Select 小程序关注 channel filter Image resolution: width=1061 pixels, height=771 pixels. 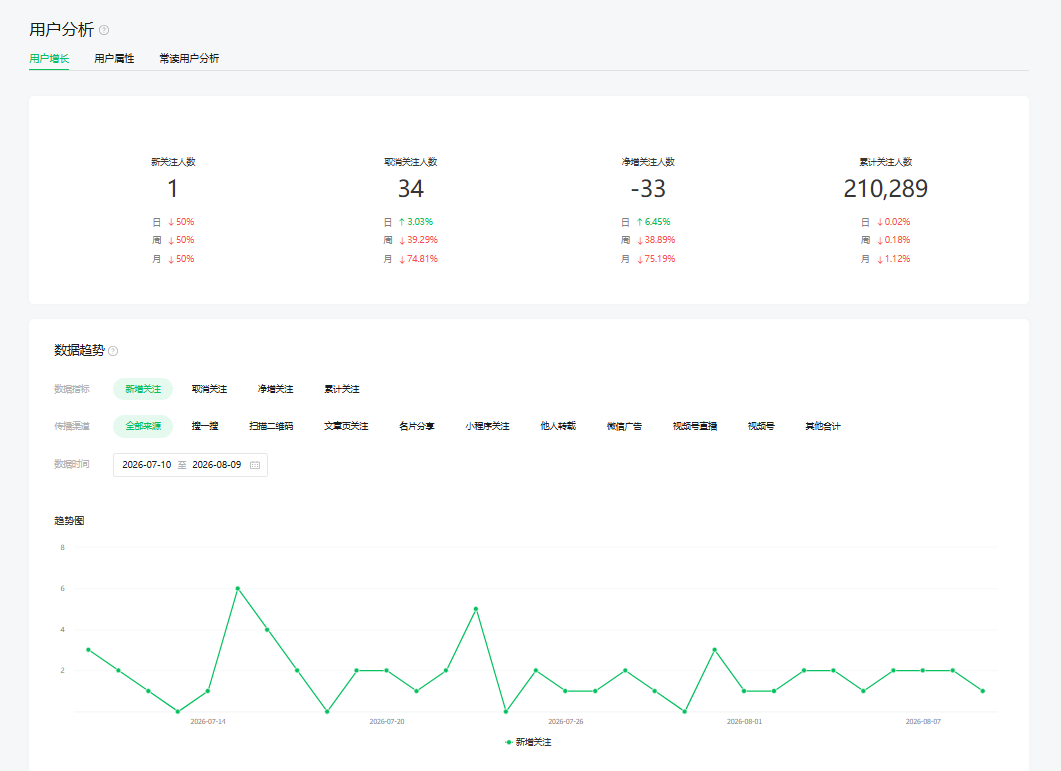click(487, 426)
